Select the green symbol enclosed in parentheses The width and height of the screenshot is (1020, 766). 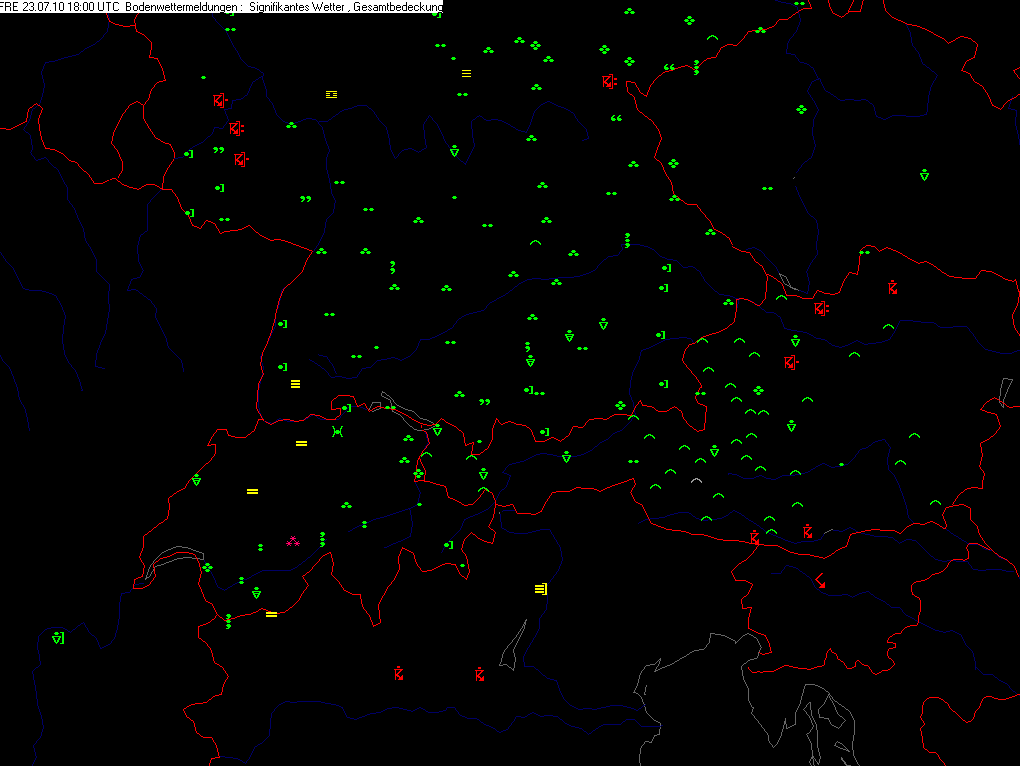337,431
